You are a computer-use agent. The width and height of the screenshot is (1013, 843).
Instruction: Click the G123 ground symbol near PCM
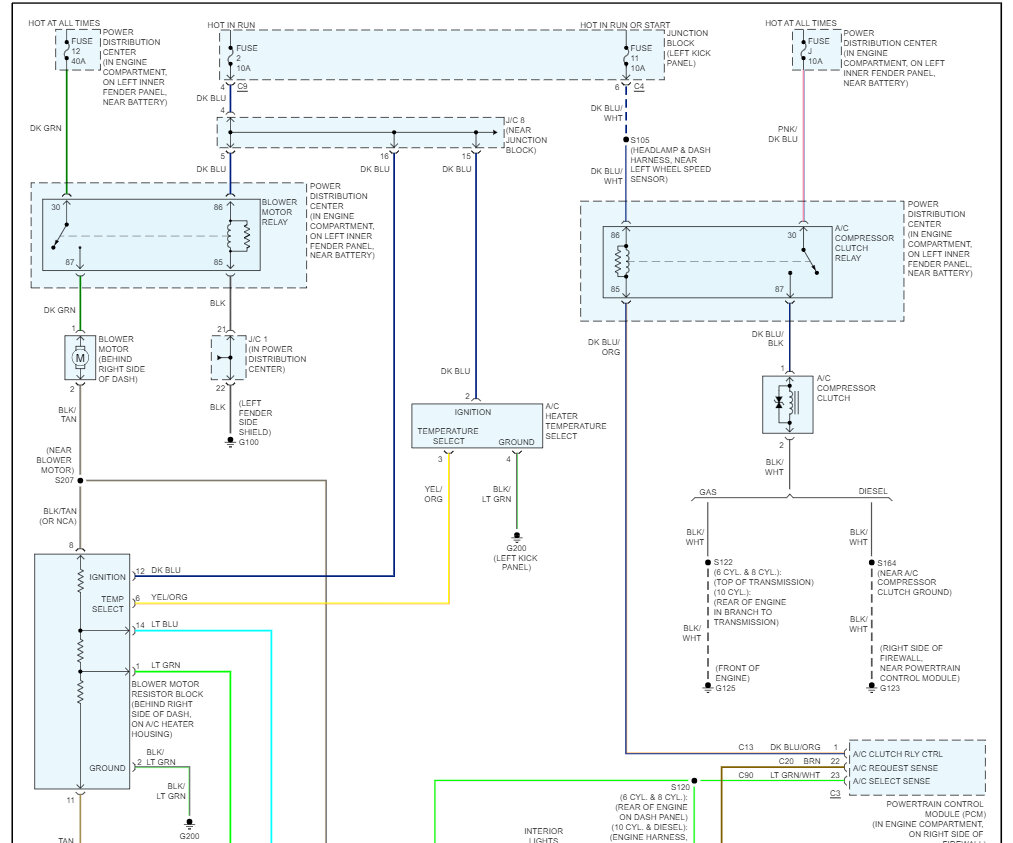tap(872, 687)
